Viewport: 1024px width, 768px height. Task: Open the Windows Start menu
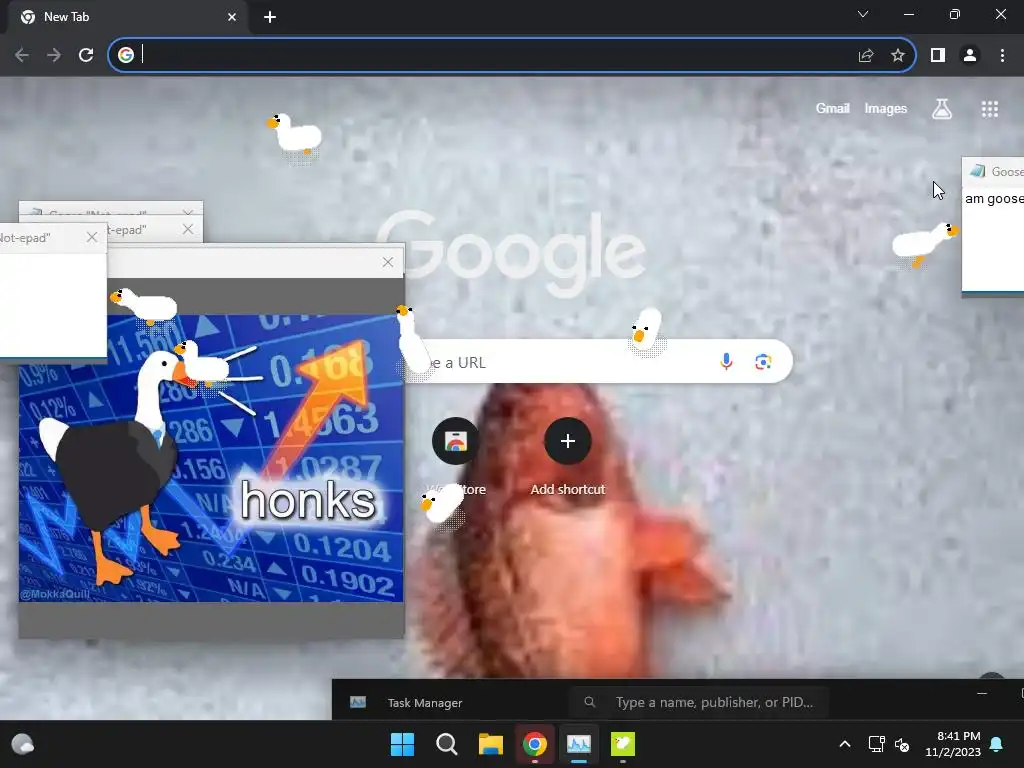(x=402, y=744)
